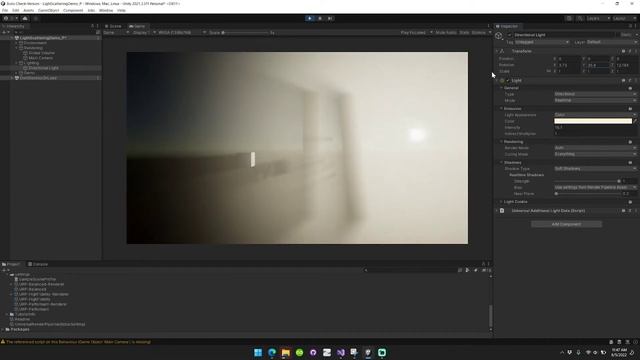Collapse the Rendering group in Hierarchy
The image size is (640, 360).
[x=17, y=48]
